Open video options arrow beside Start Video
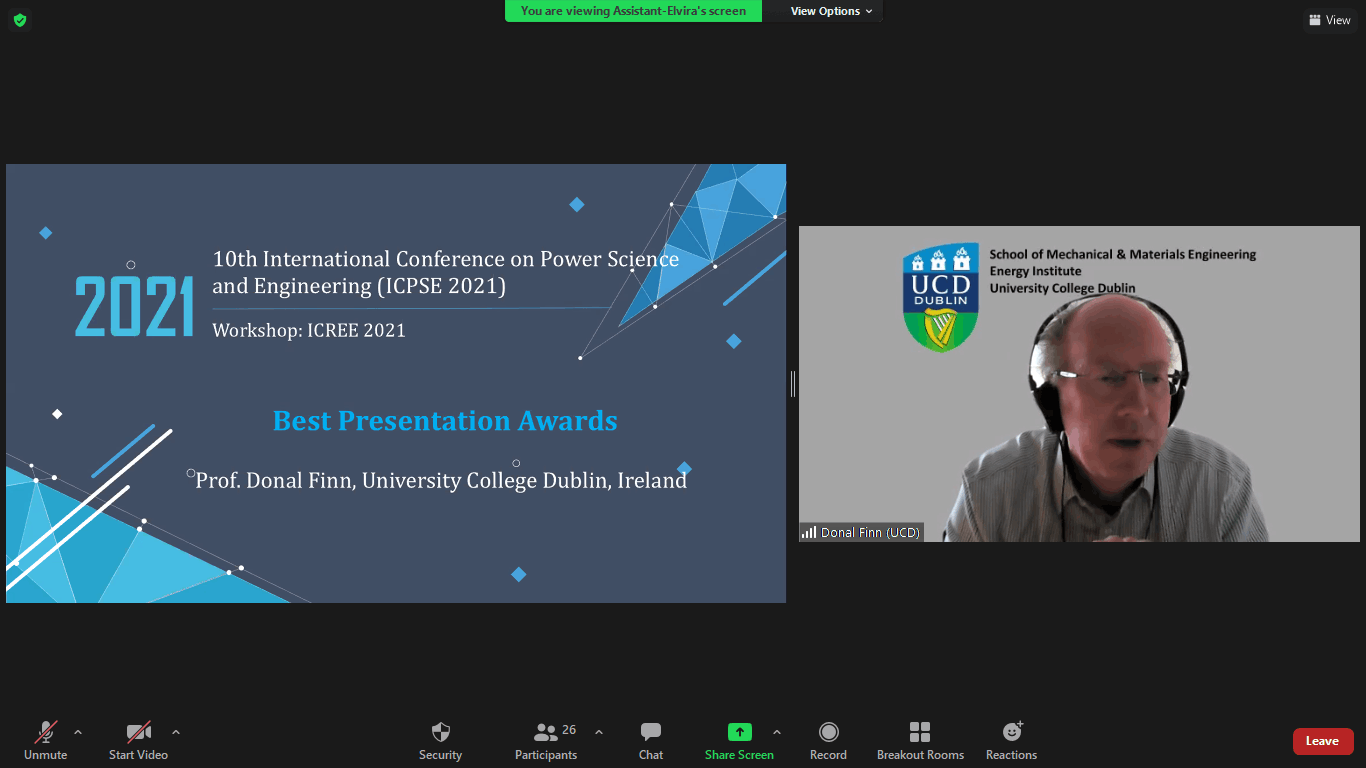 (176, 732)
